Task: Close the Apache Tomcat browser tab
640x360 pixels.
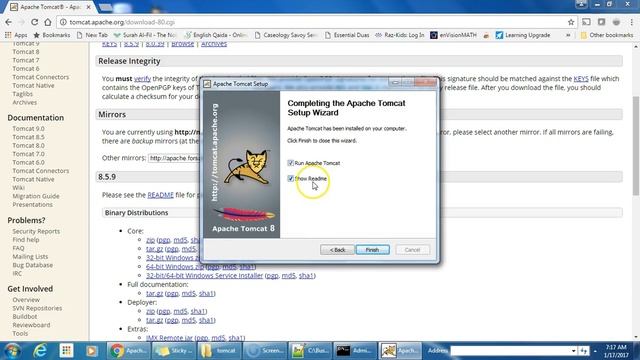Action: (x=89, y=7)
